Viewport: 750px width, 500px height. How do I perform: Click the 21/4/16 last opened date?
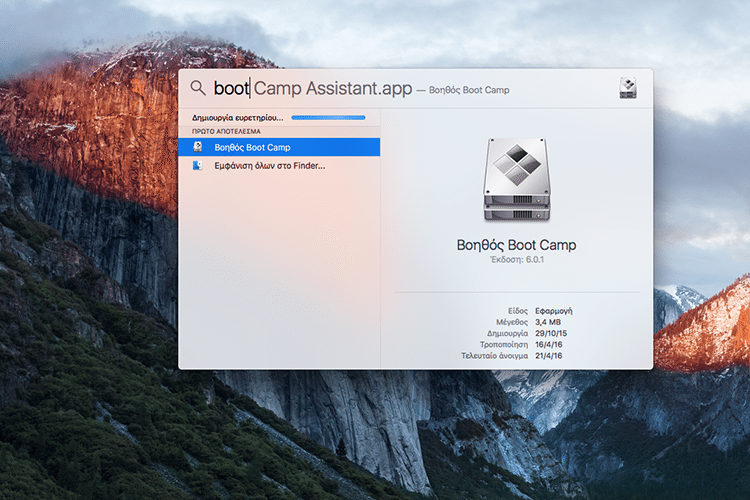pyautogui.click(x=549, y=356)
